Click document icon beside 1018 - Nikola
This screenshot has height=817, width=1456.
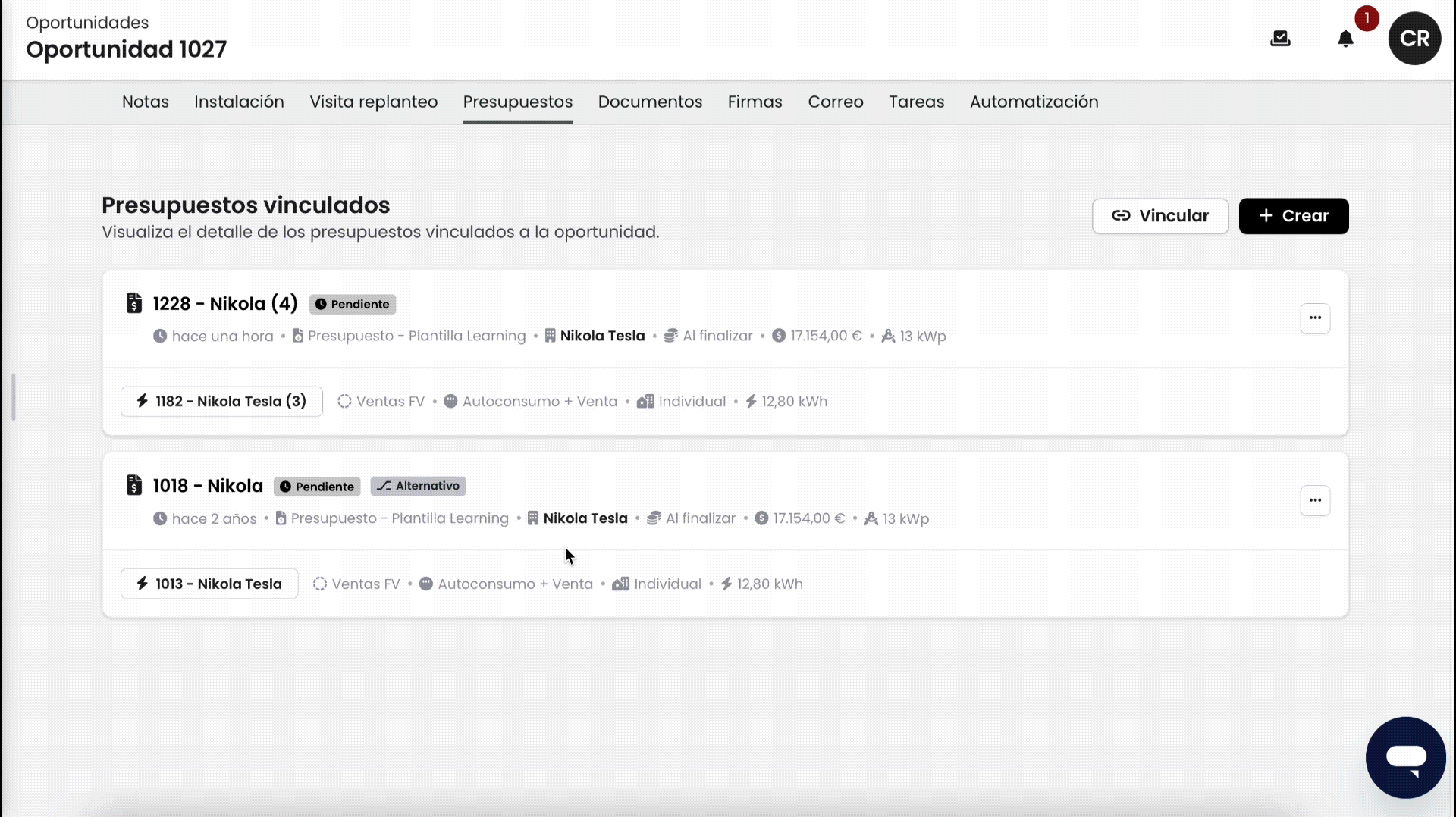coord(134,486)
